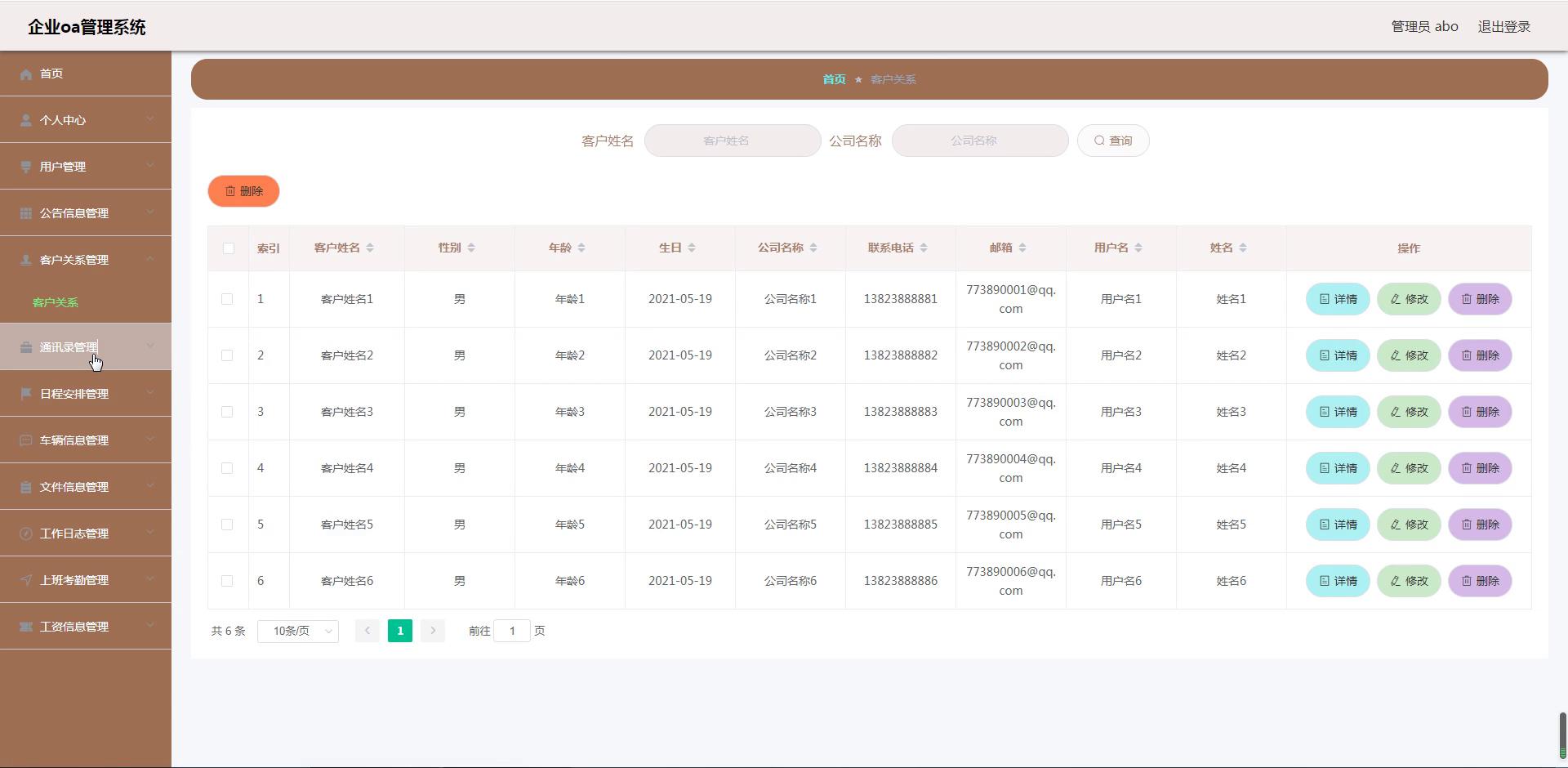The height and width of the screenshot is (768, 1568).
Task: Open the 10条/页 page size dropdown
Action: pos(298,631)
